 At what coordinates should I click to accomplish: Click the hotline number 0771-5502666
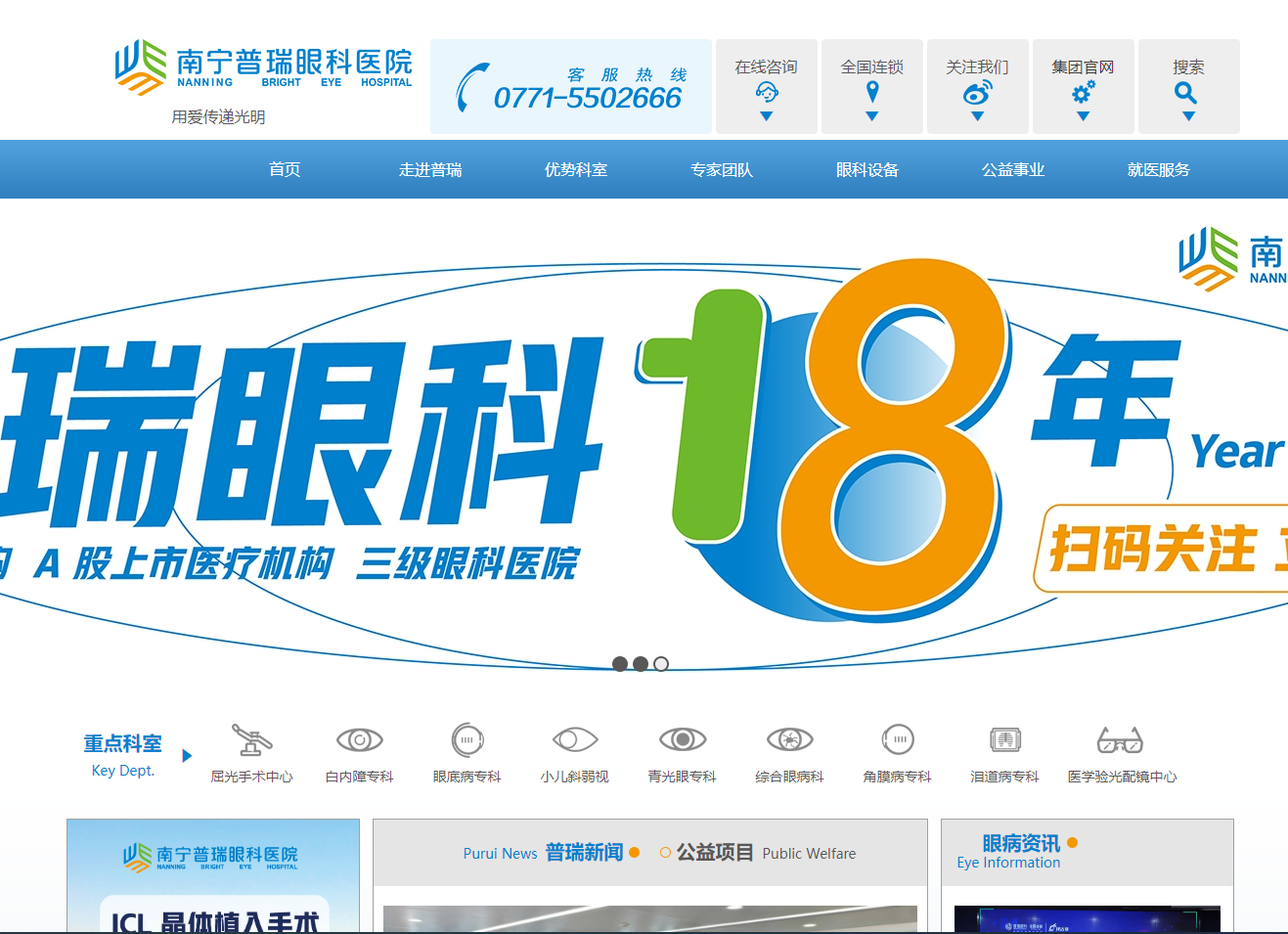point(588,98)
